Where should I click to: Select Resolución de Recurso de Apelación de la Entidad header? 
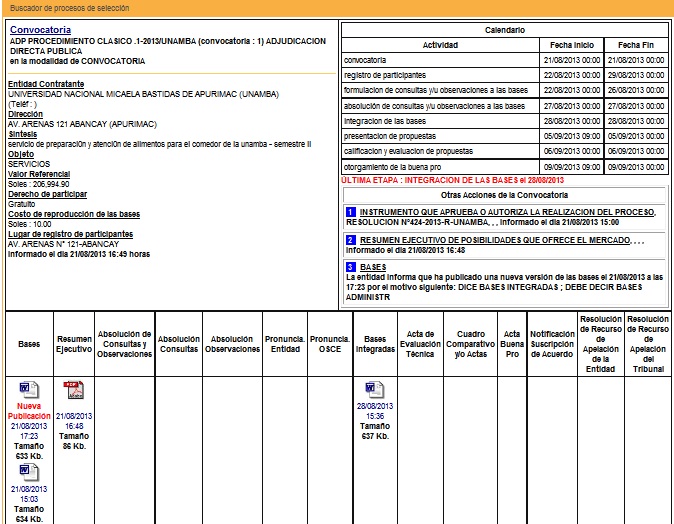click(x=600, y=344)
